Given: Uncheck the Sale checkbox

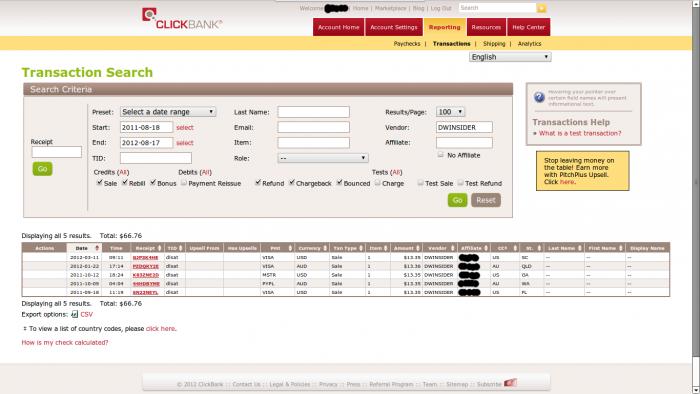Looking at the screenshot, I should tap(99, 182).
